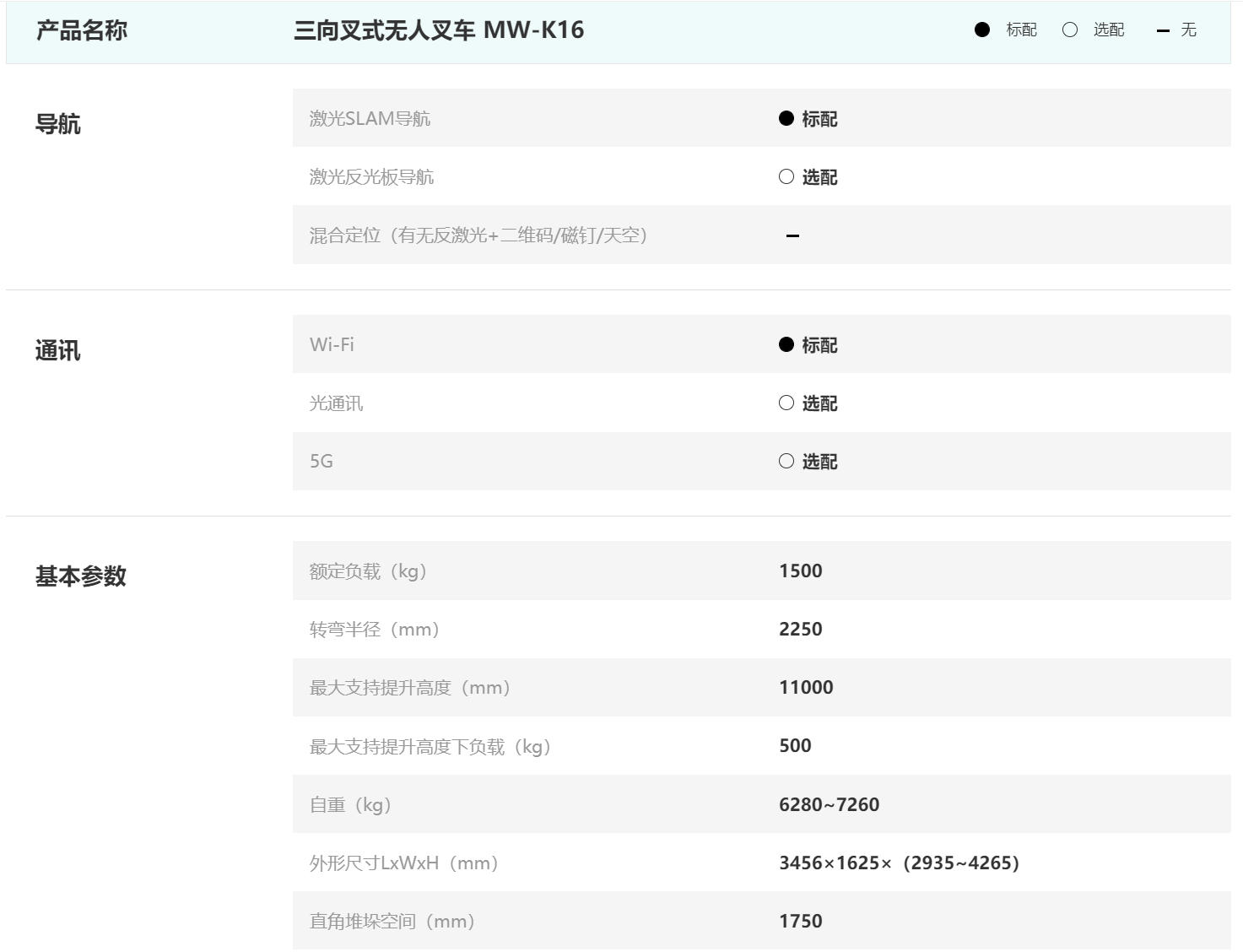This screenshot has height=952, width=1243.
Task: Click the 直角堆垛空间 row label
Action: coord(392,921)
